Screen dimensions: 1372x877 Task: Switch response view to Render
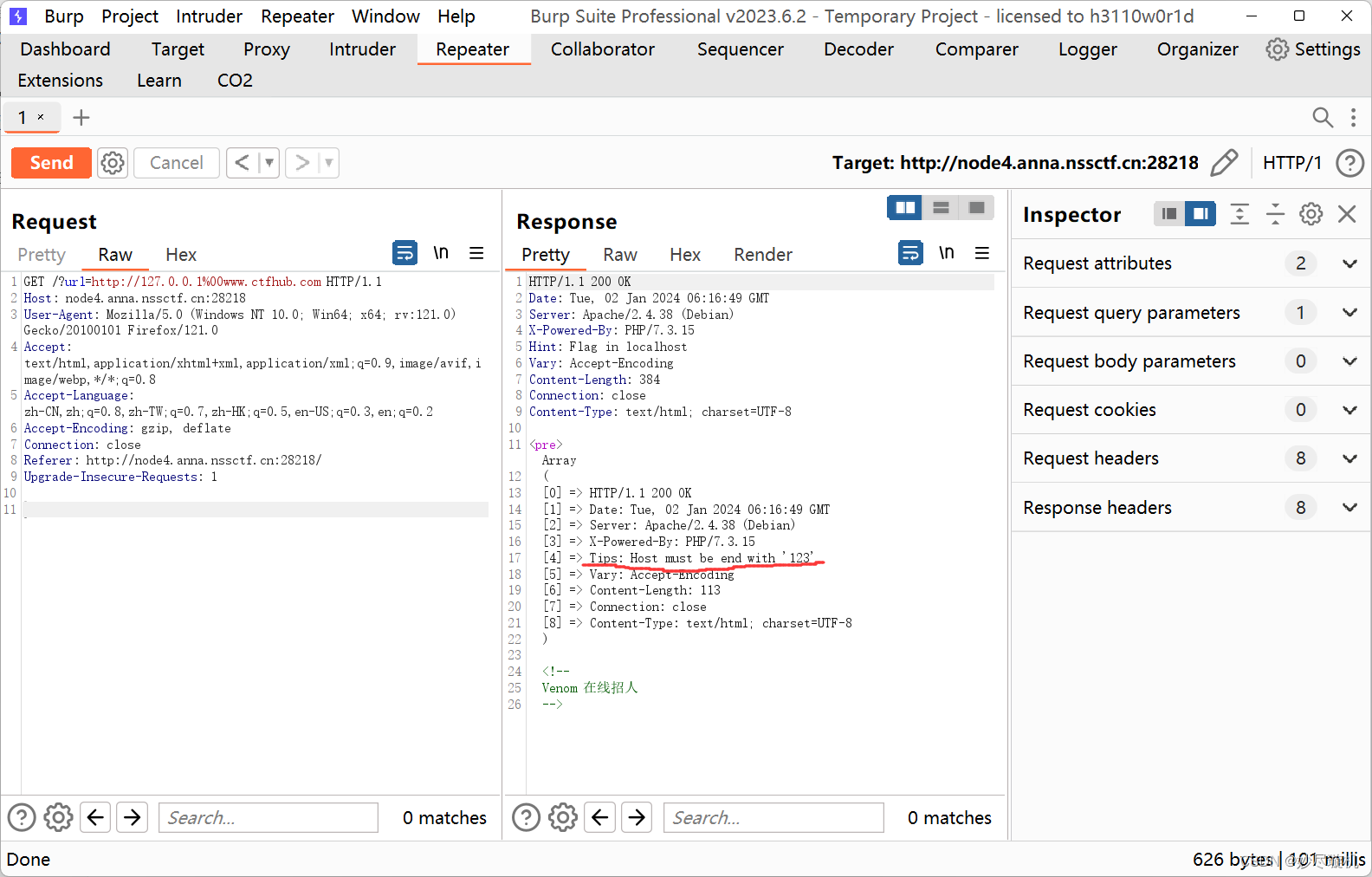(x=763, y=255)
